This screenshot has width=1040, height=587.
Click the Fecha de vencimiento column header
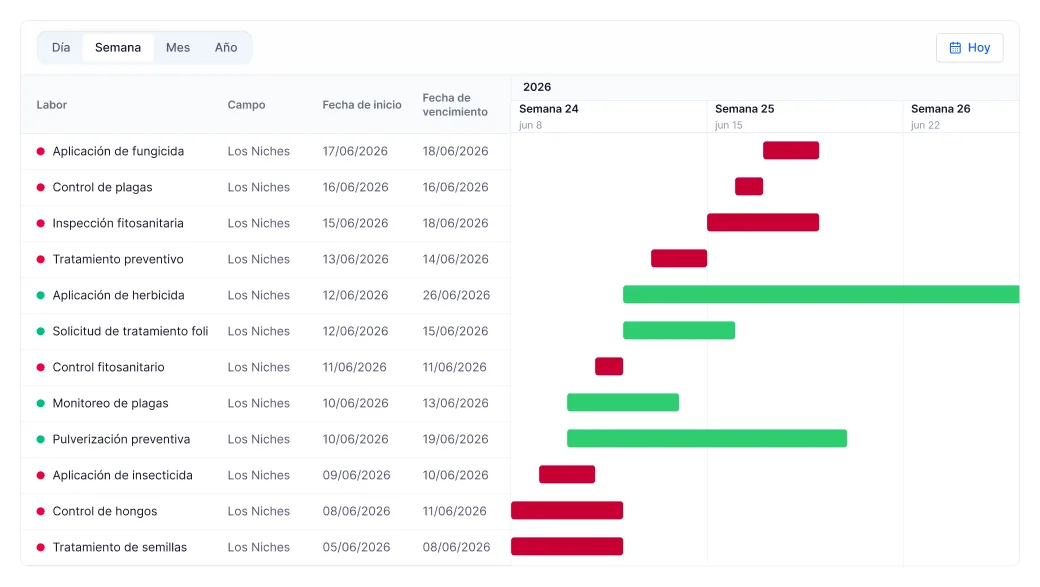(455, 105)
